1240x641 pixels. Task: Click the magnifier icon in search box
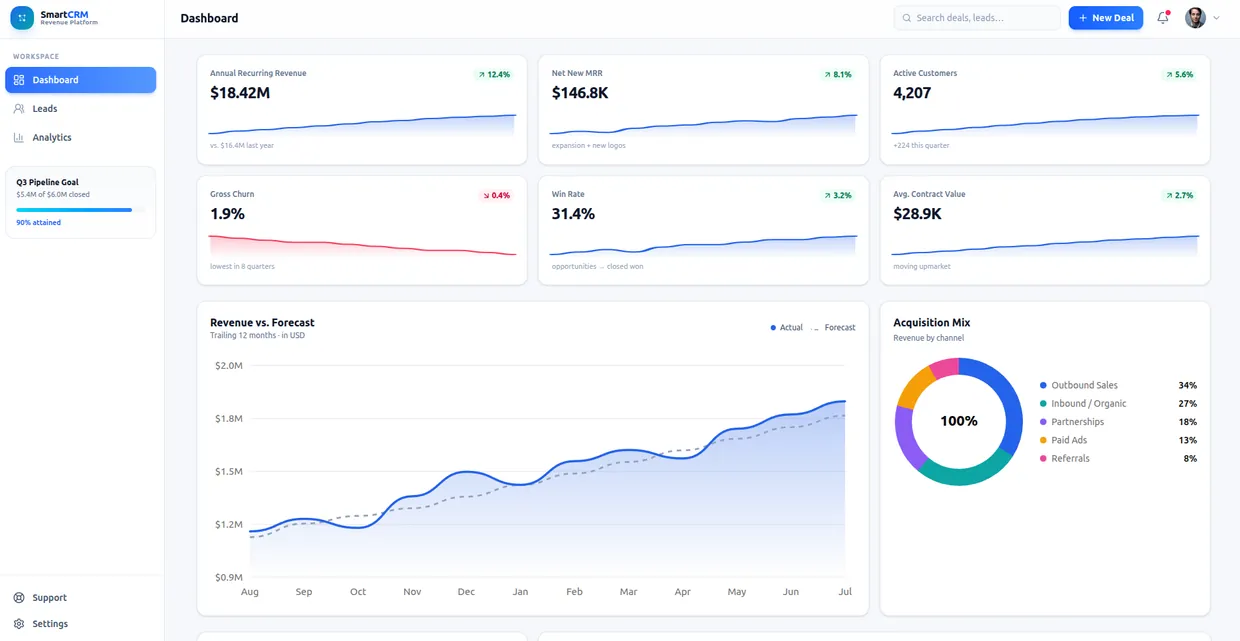coord(907,18)
